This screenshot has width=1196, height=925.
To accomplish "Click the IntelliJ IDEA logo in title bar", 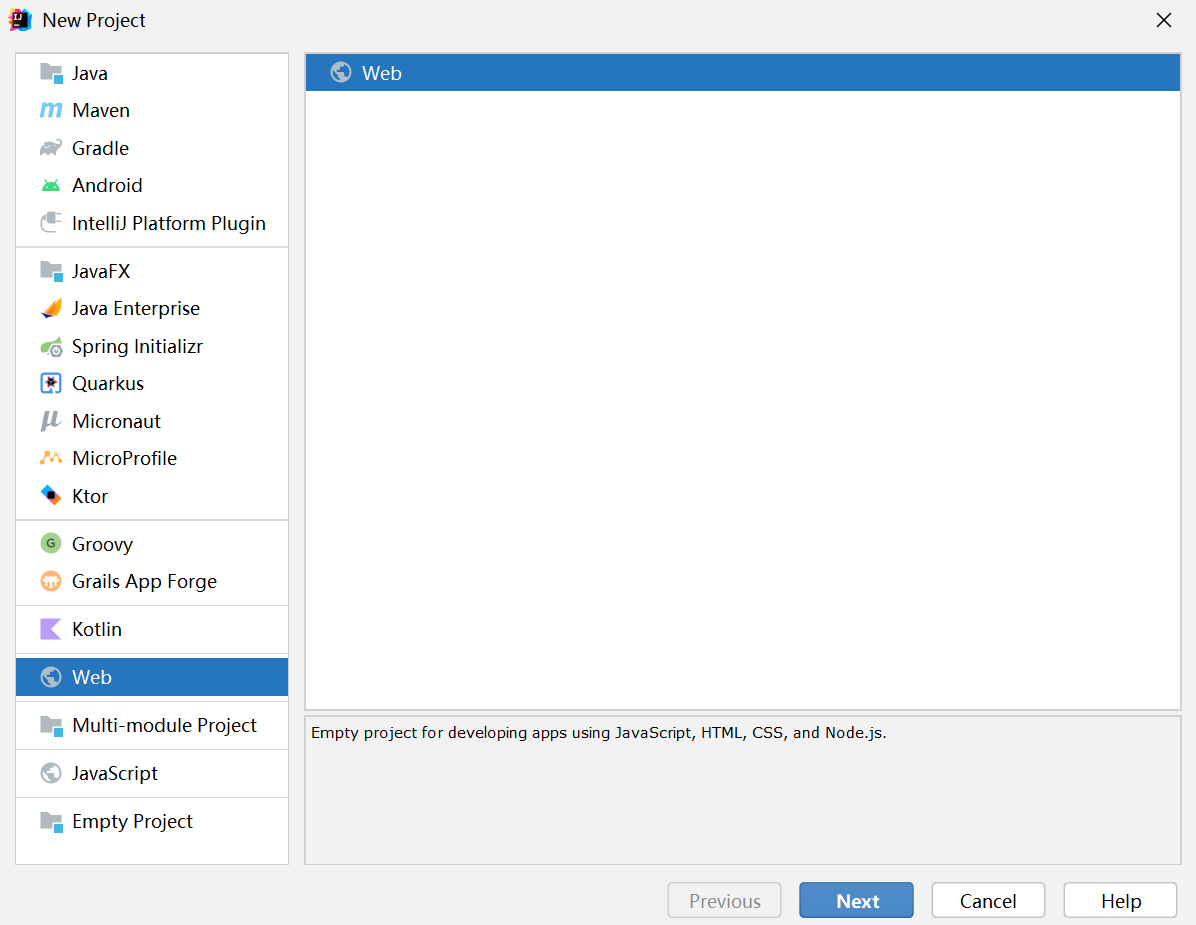I will click(20, 20).
